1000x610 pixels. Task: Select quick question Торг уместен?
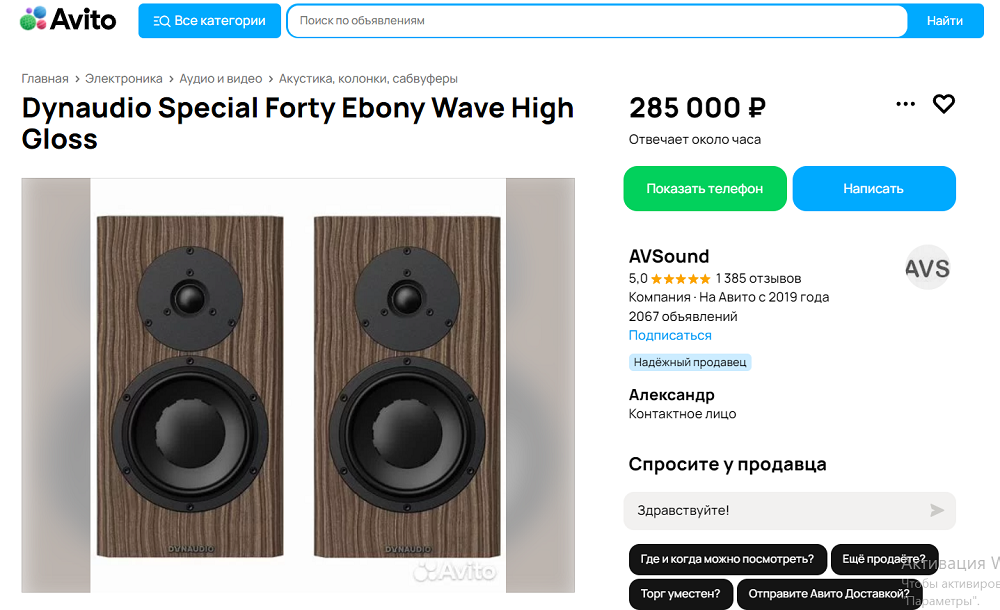[x=680, y=594]
